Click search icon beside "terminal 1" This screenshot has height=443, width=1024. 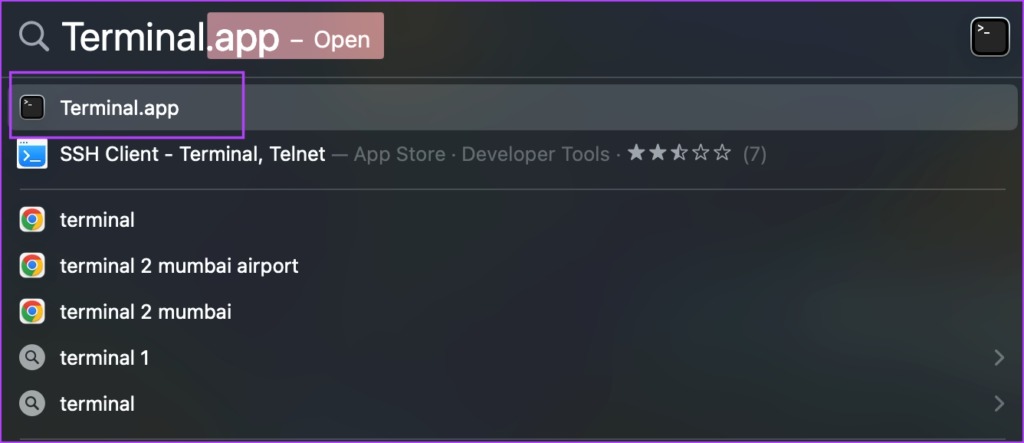(32, 357)
